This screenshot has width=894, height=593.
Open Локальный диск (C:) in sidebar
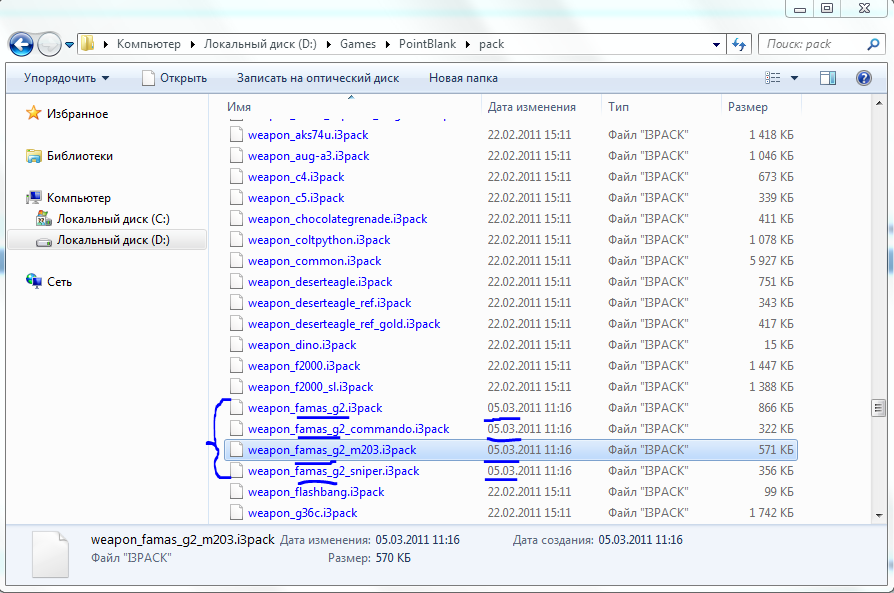113,219
